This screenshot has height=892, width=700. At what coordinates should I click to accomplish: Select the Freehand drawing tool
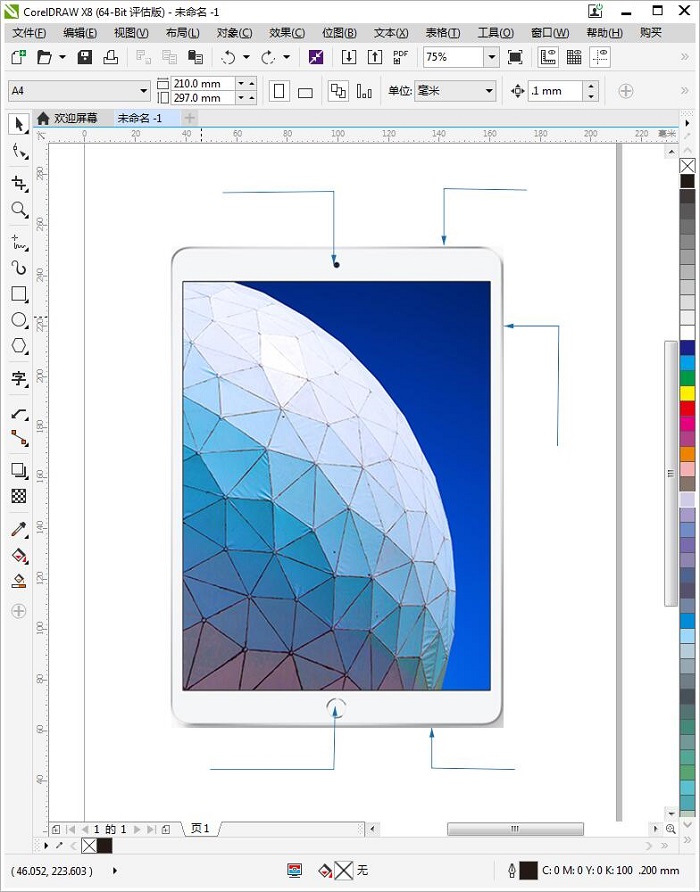(x=19, y=242)
